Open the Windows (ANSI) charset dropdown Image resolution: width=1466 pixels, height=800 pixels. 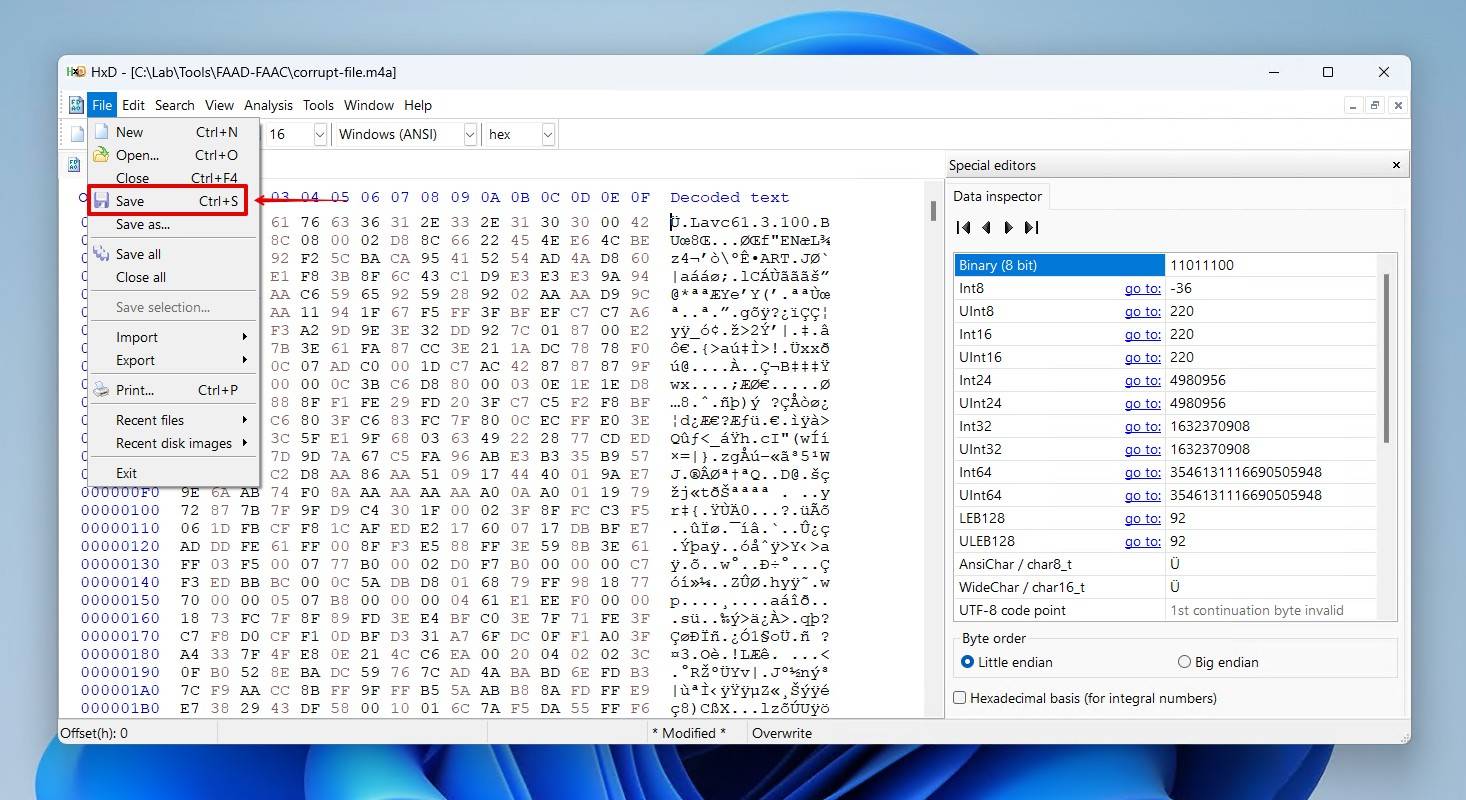point(469,134)
